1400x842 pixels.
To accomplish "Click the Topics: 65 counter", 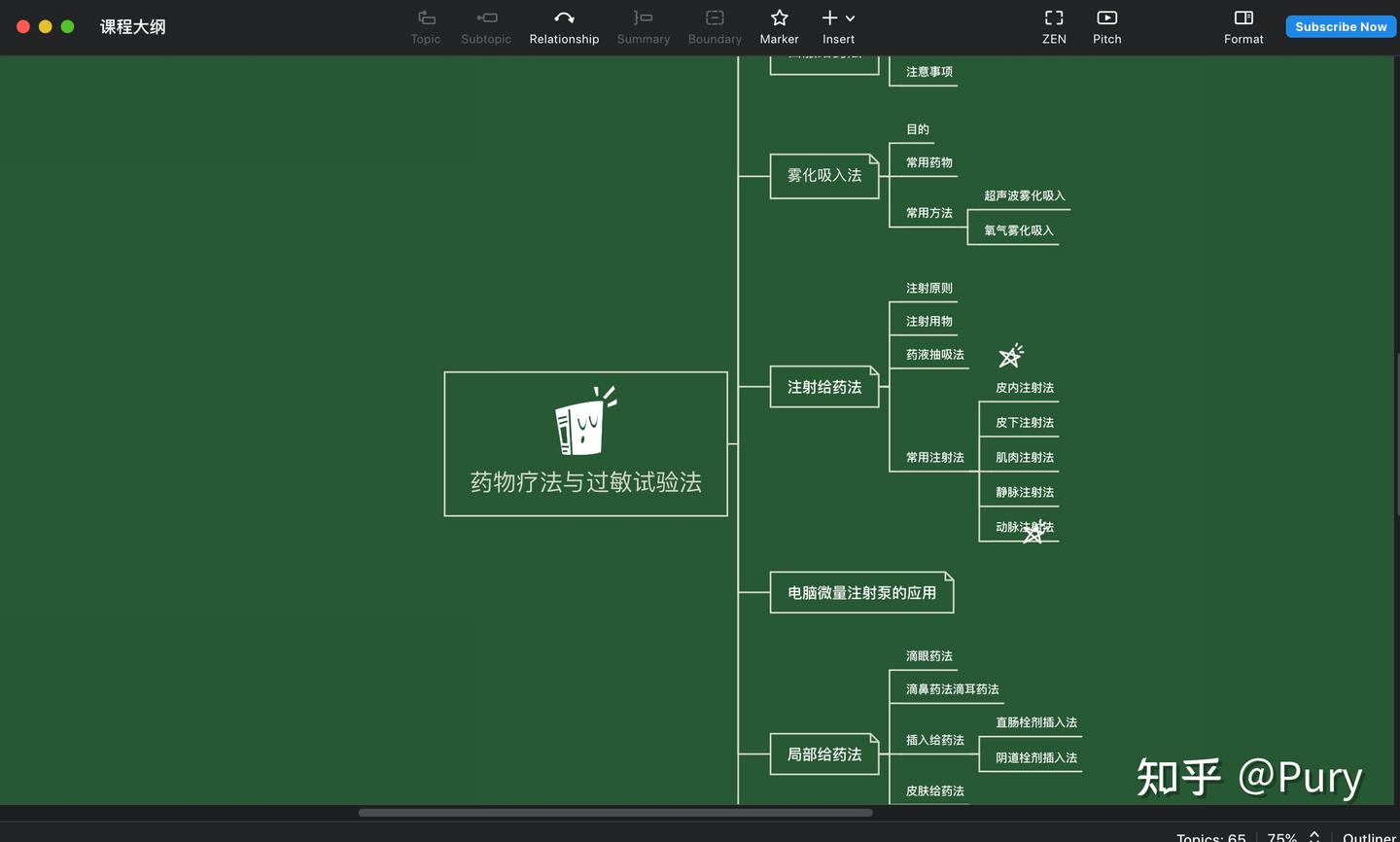I will coord(1210,836).
